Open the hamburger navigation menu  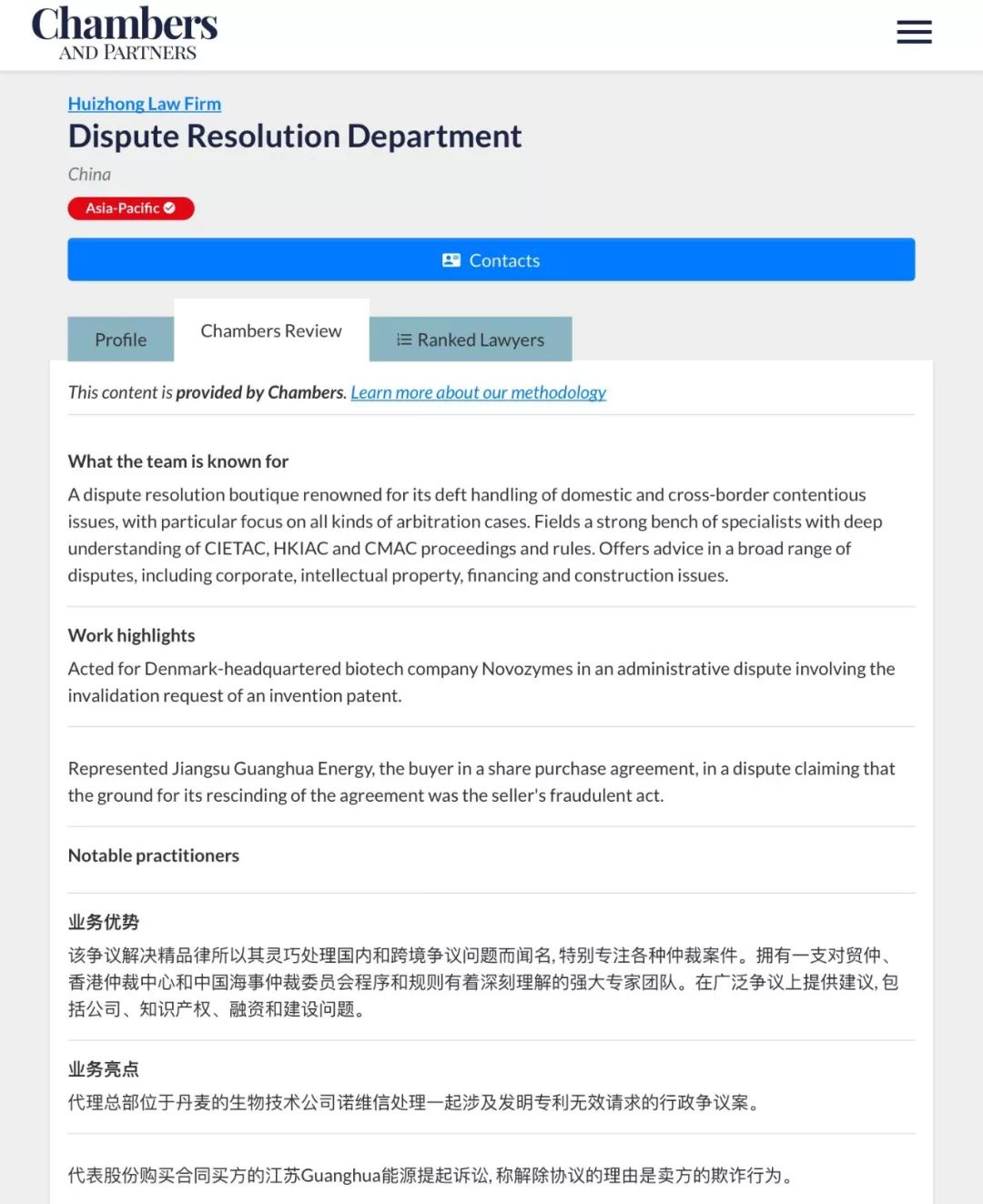[914, 32]
